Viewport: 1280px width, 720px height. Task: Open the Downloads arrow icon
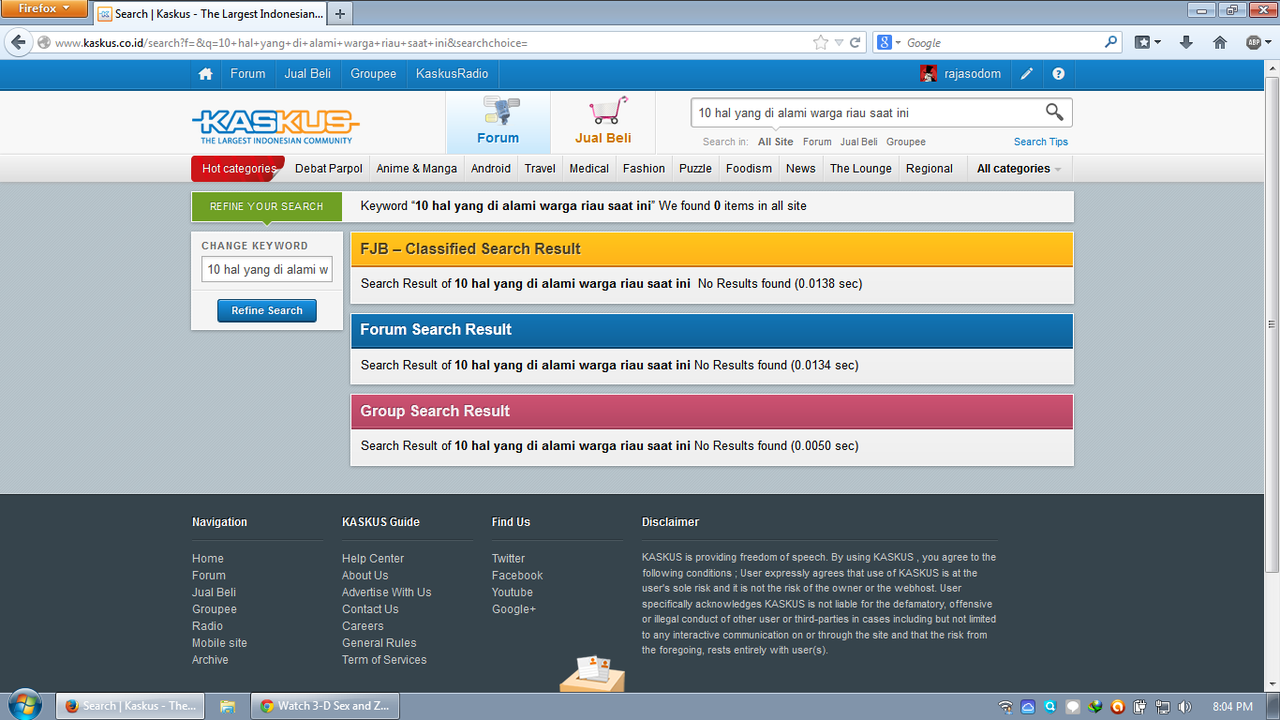click(1187, 43)
